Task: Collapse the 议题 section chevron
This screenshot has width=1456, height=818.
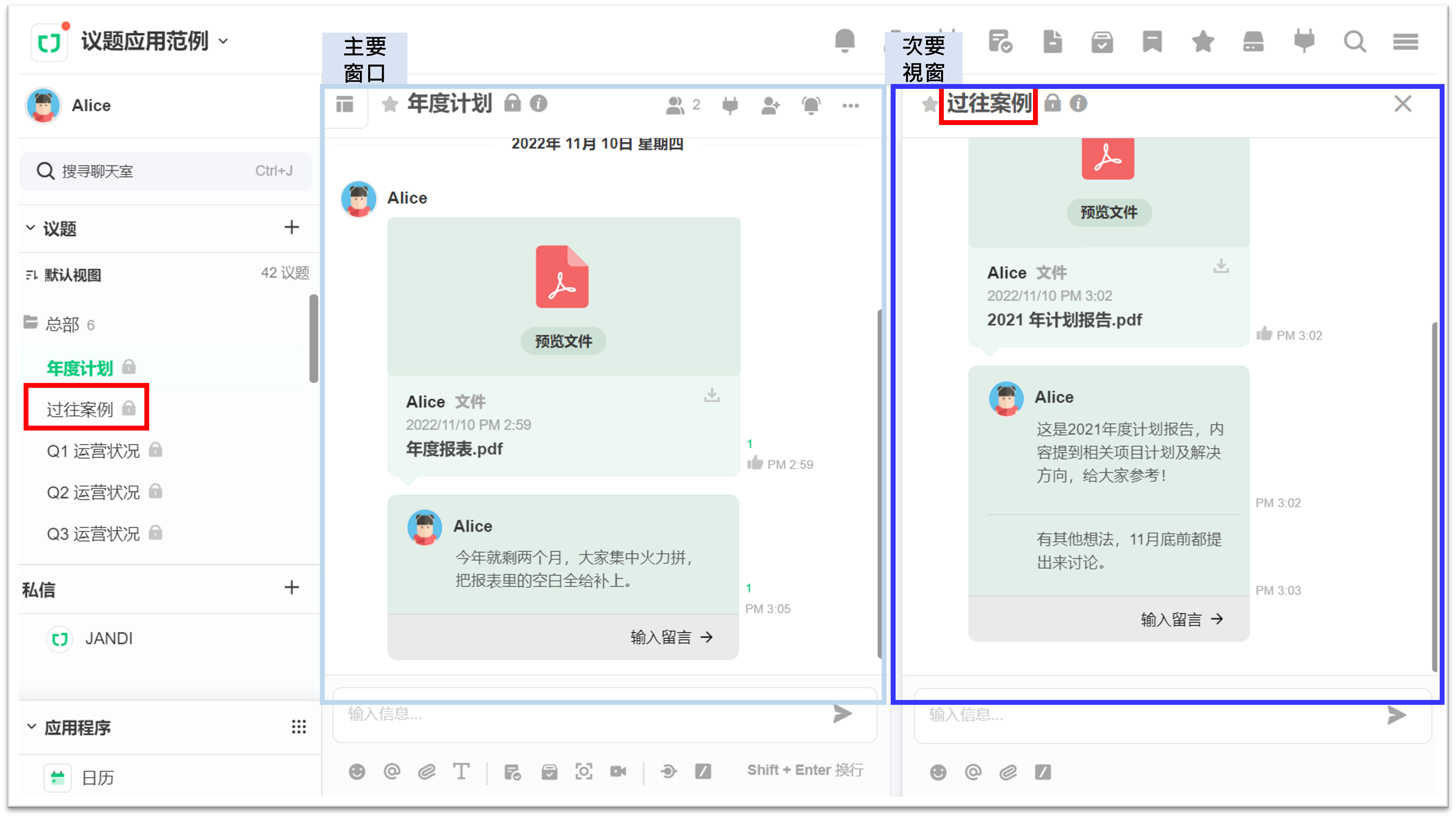Action: [x=31, y=228]
